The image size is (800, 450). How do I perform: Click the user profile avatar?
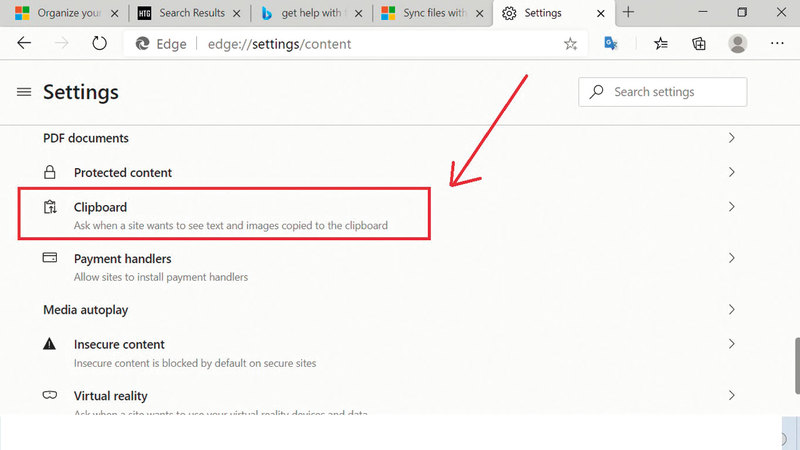click(x=738, y=44)
